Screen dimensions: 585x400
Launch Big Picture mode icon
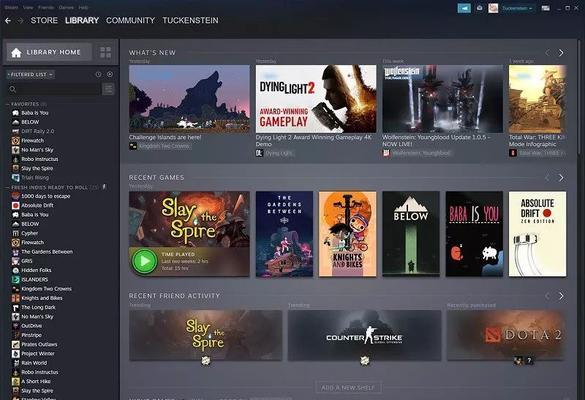(545, 8)
